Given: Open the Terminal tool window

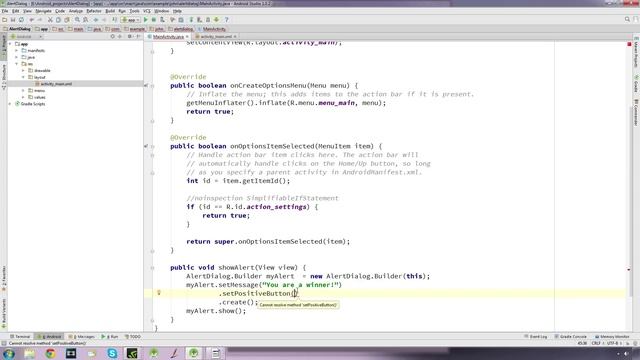Looking at the screenshot, I should 20,337.
